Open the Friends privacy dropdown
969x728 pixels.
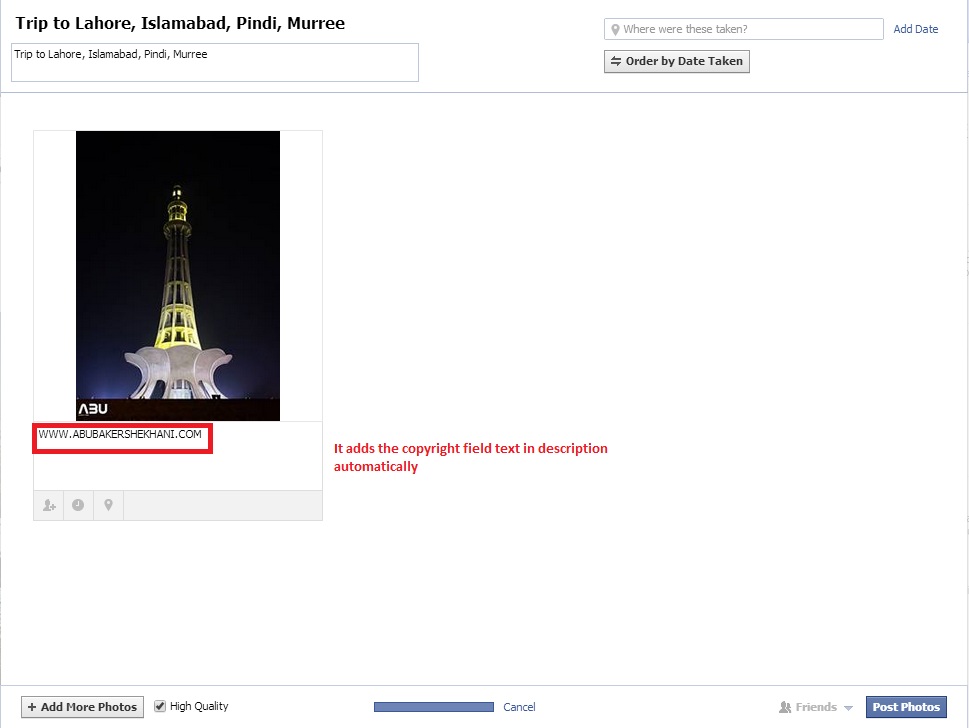tap(816, 707)
